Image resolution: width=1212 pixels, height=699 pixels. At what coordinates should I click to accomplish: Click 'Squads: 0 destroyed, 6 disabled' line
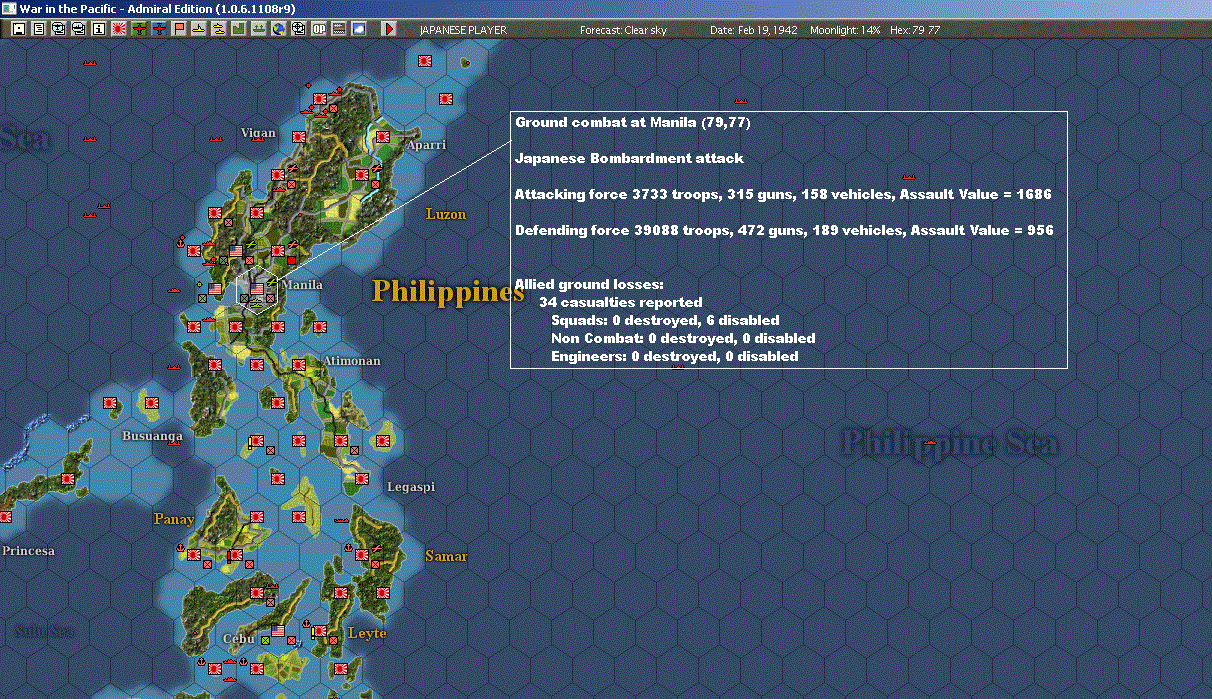coord(665,320)
